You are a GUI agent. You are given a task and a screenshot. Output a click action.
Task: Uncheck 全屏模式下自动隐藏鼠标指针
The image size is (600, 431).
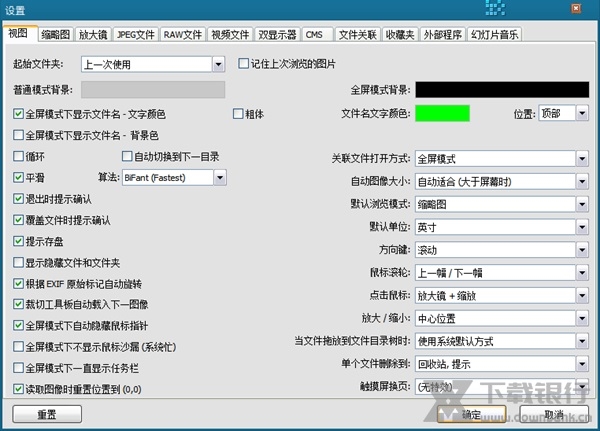18,325
